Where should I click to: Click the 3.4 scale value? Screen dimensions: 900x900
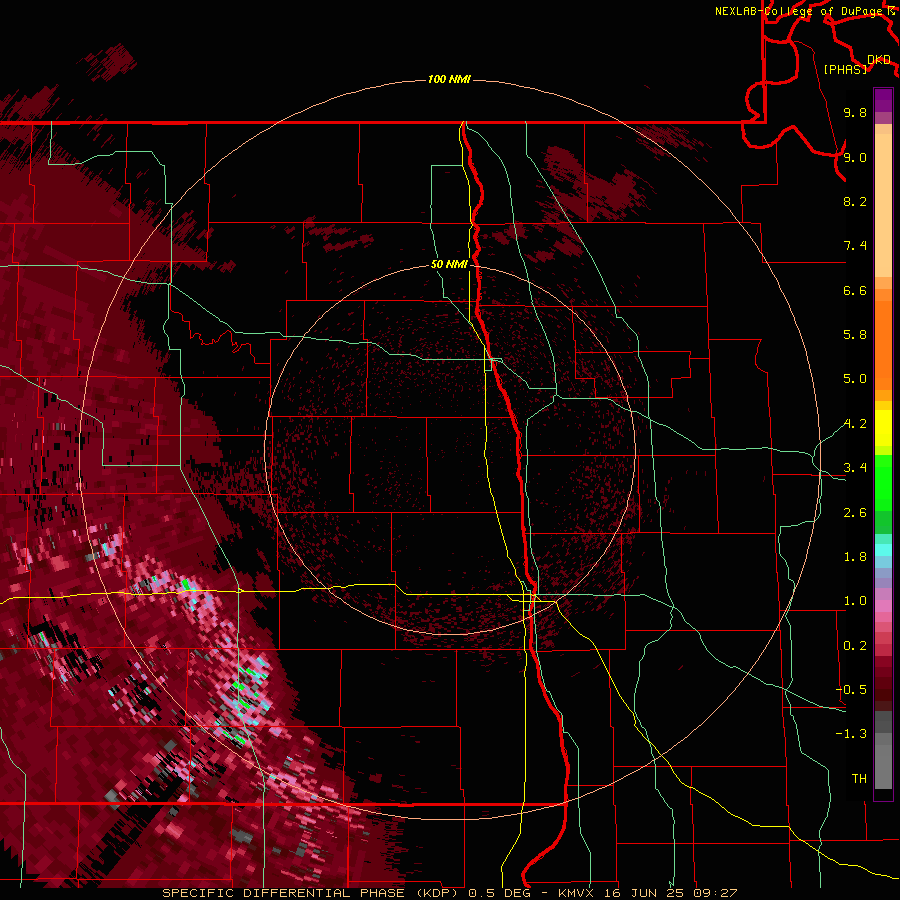[855, 468]
